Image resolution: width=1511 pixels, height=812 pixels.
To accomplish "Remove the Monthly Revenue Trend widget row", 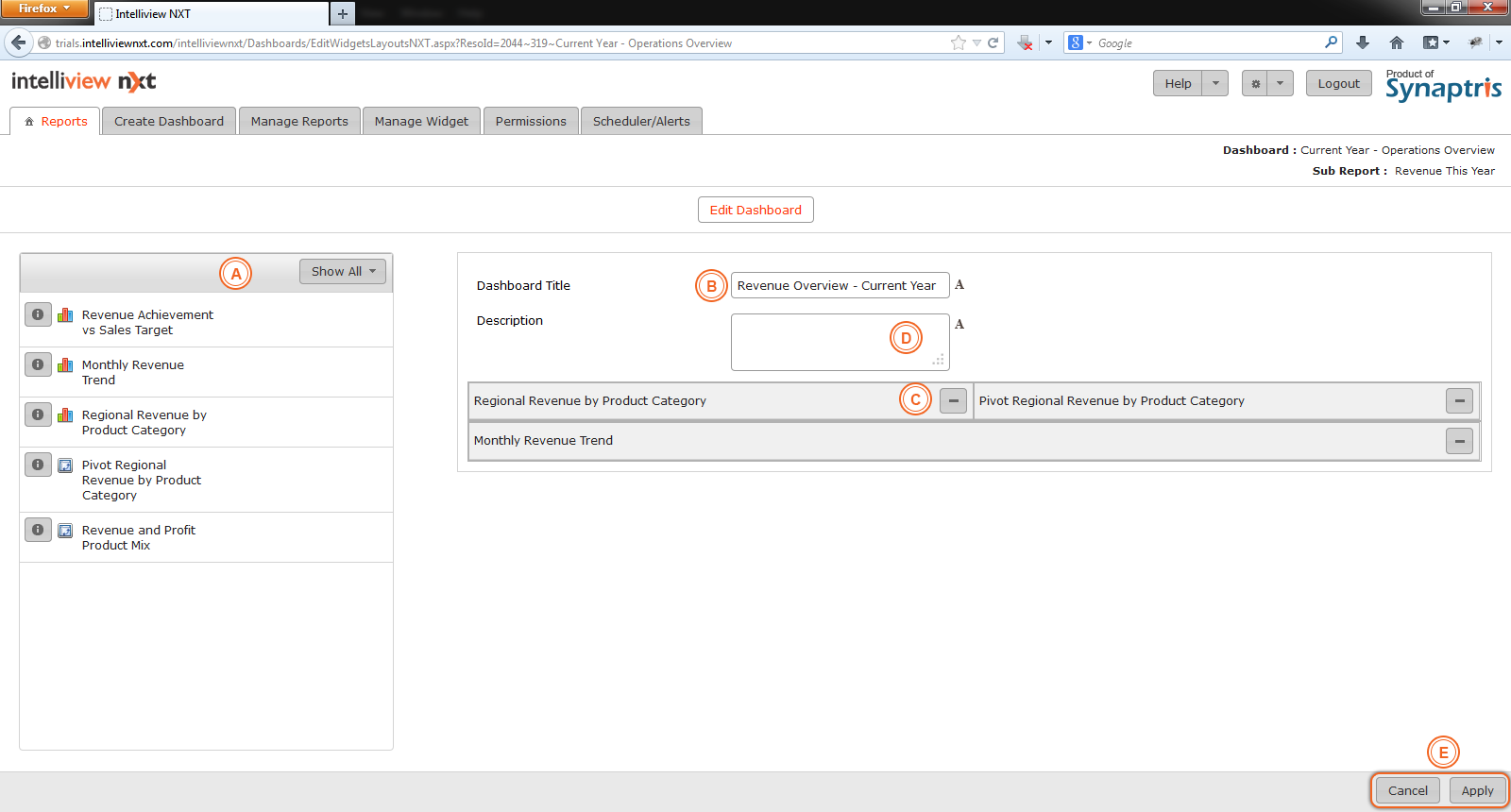I will click(x=1458, y=441).
